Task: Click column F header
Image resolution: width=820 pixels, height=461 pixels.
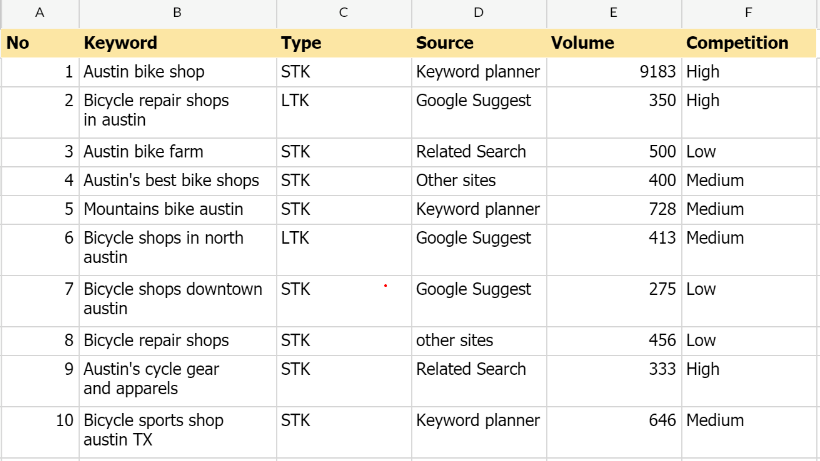Action: coord(748,13)
